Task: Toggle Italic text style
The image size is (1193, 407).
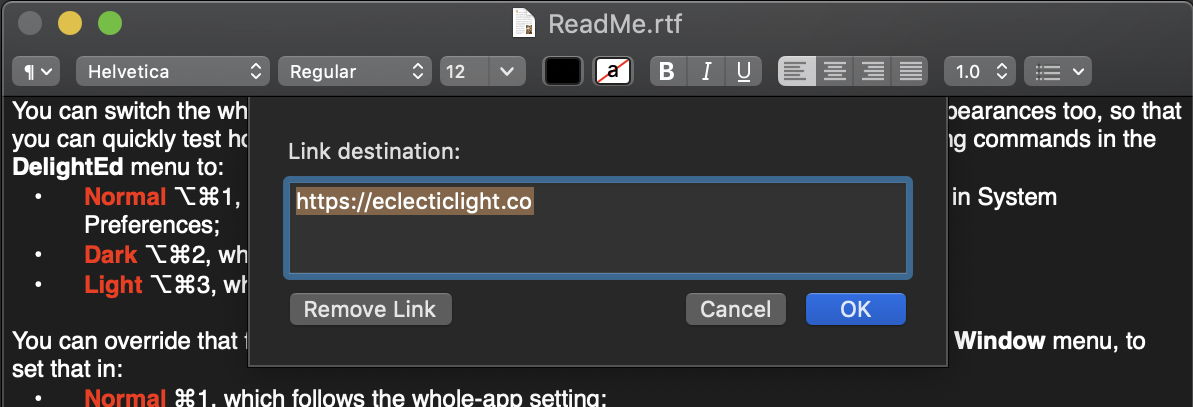Action: pyautogui.click(x=706, y=72)
